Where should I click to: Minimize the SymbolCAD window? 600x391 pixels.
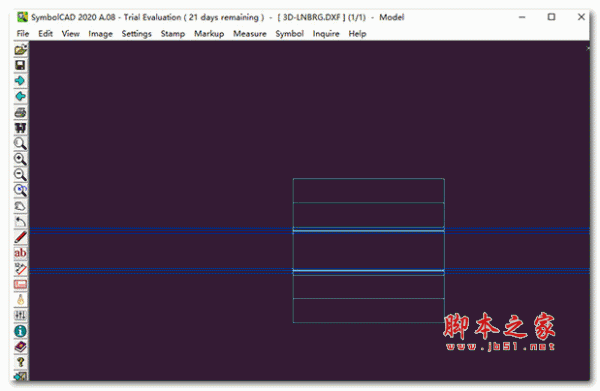coord(522,17)
